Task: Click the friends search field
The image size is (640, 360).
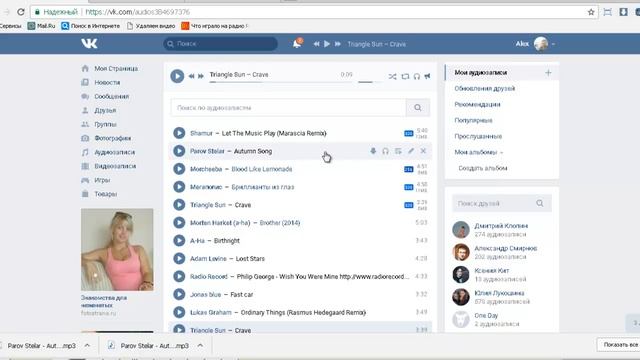Action: click(x=502, y=203)
